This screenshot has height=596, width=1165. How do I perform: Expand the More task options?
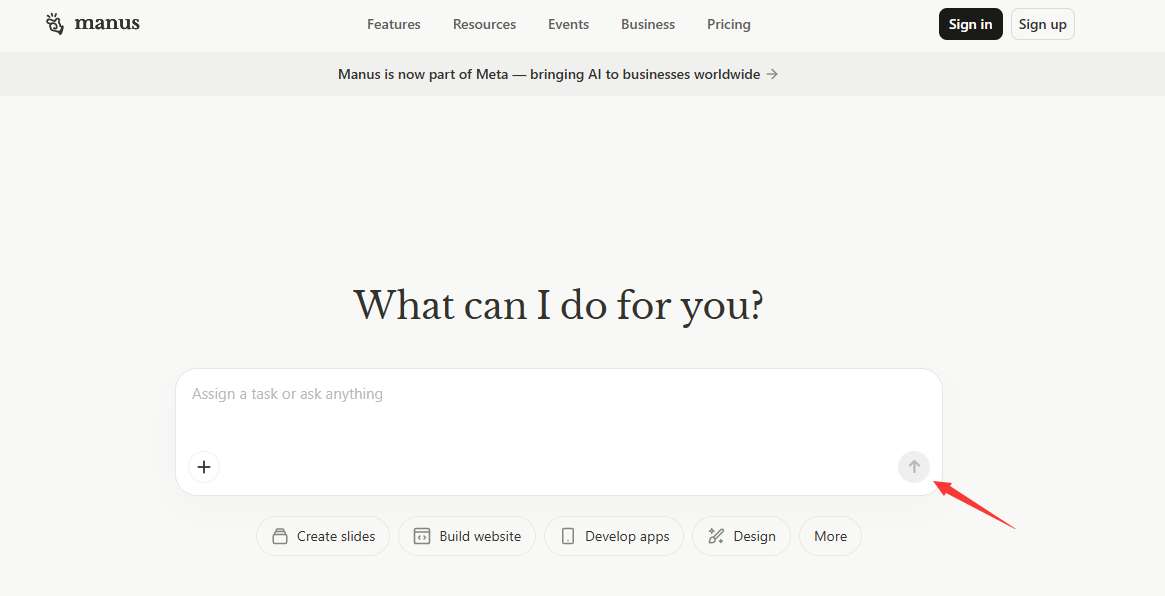pyautogui.click(x=830, y=537)
